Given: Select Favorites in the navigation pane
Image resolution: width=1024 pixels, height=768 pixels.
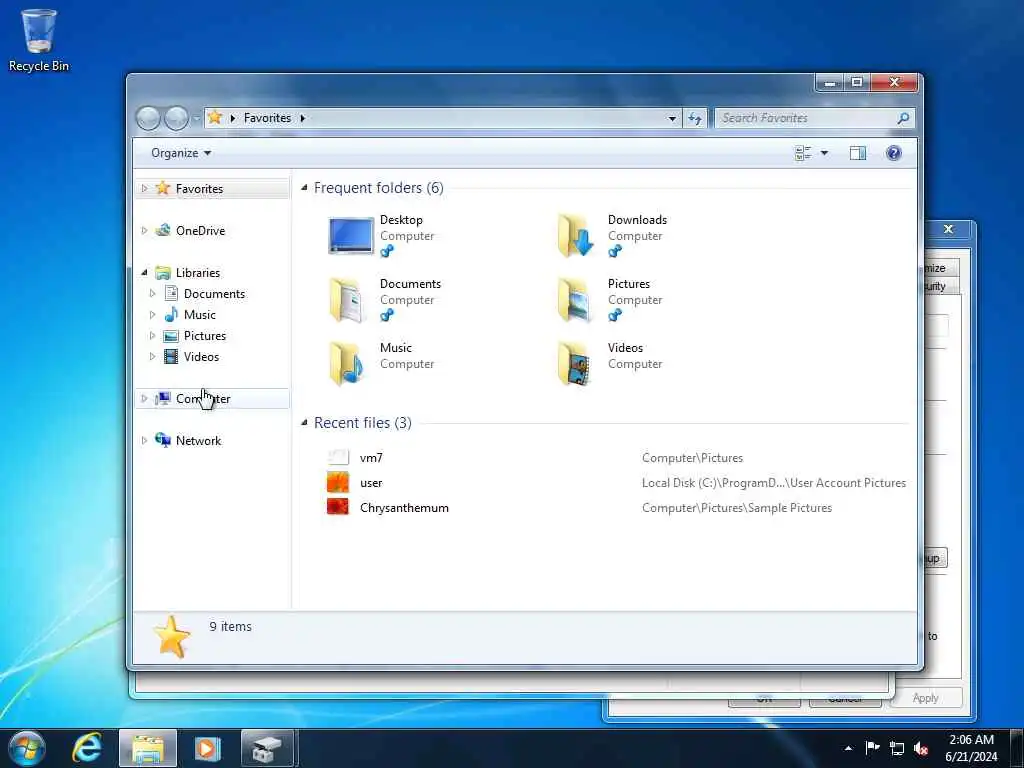Looking at the screenshot, I should (x=199, y=189).
